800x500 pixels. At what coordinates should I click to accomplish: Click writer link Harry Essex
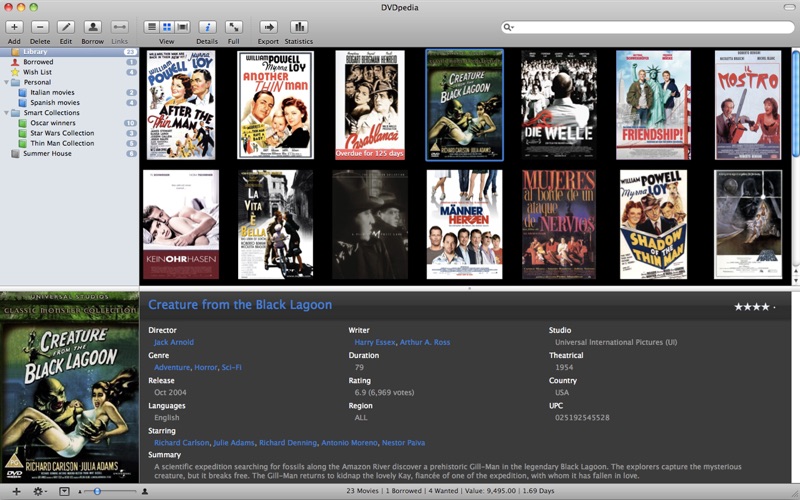pos(374,342)
